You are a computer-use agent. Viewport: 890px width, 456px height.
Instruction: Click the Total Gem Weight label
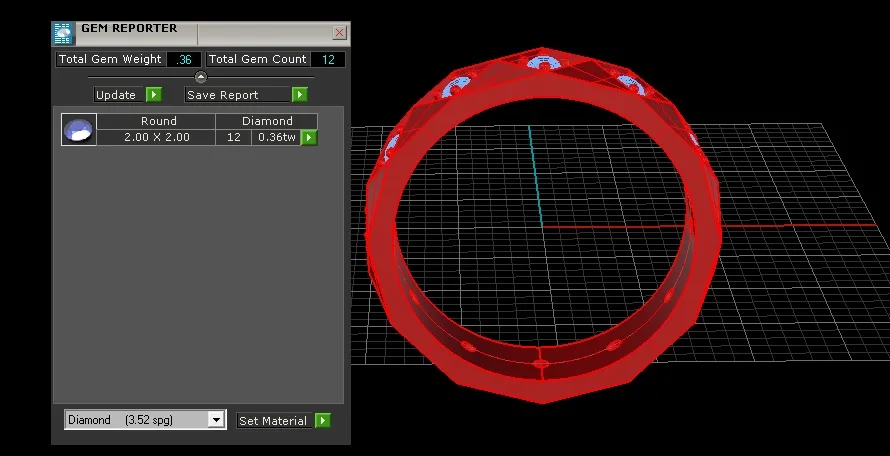point(110,59)
